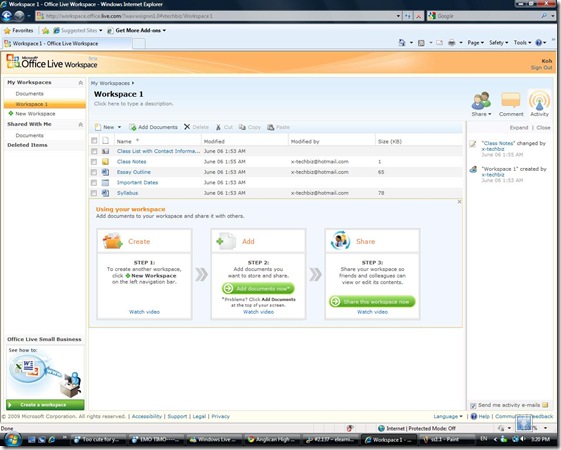Click the Create folder icon
The height and width of the screenshot is (450, 561).
(113, 241)
